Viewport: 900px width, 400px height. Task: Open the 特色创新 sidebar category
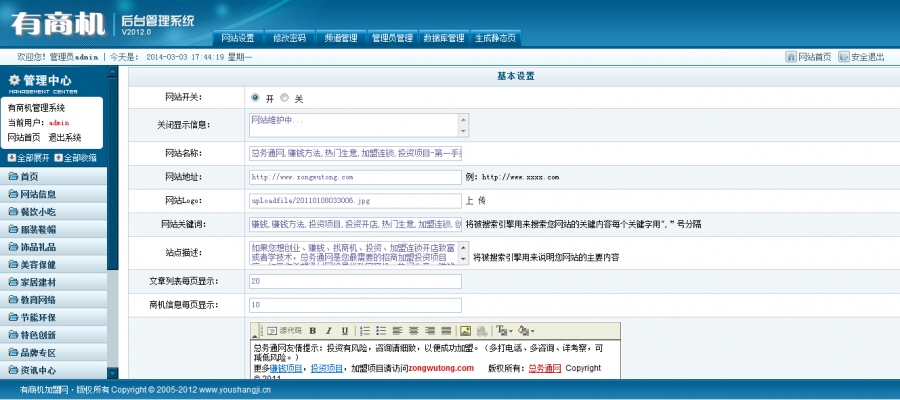53,335
